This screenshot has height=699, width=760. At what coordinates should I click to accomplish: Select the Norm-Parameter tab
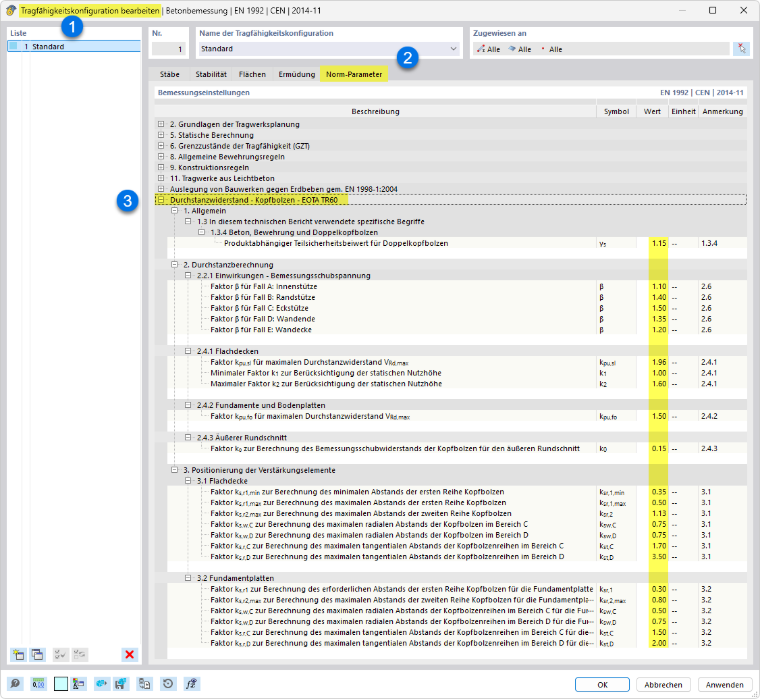[354, 74]
